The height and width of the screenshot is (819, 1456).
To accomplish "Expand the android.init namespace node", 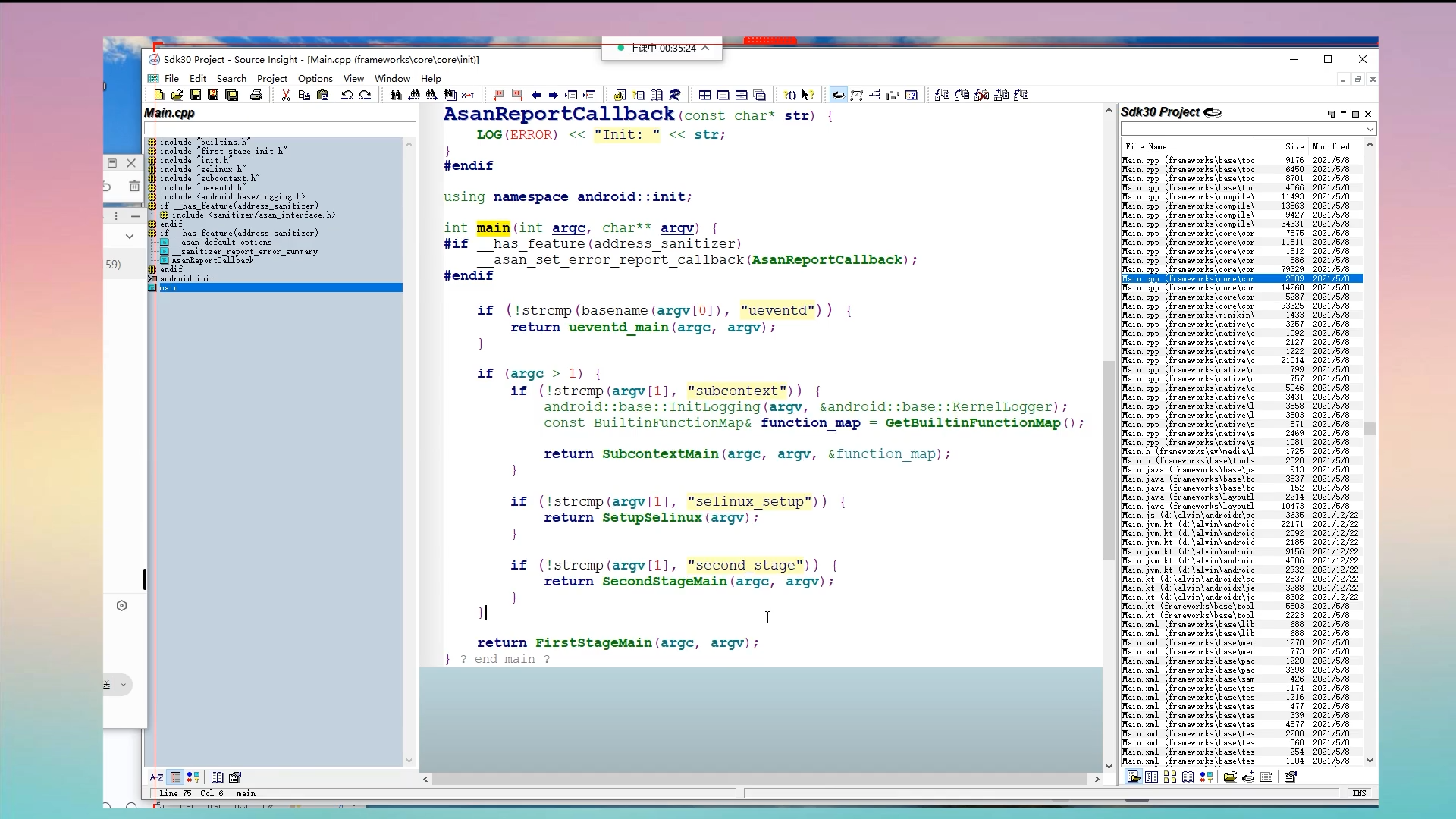I will [152, 278].
